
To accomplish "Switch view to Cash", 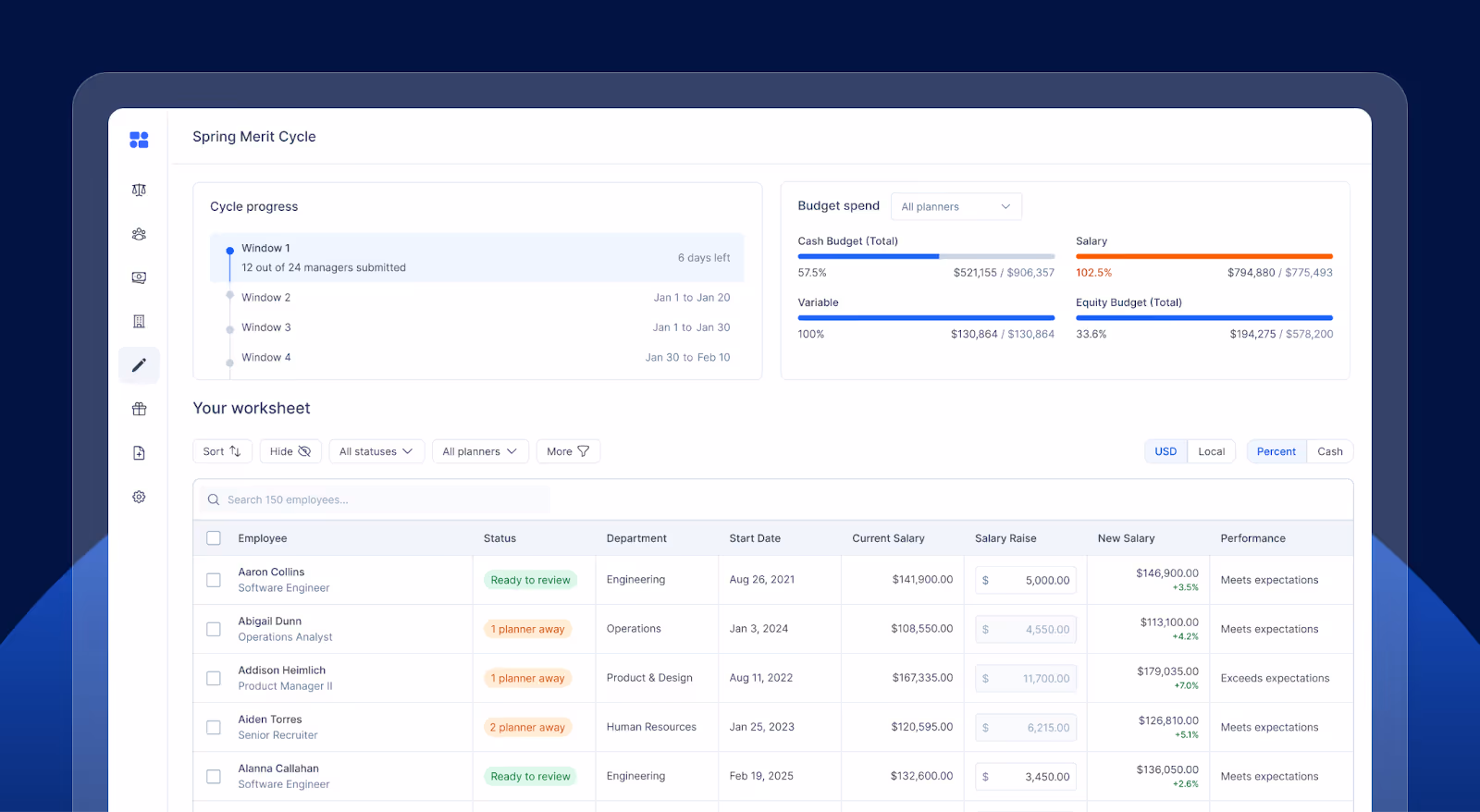I will 1330,451.
